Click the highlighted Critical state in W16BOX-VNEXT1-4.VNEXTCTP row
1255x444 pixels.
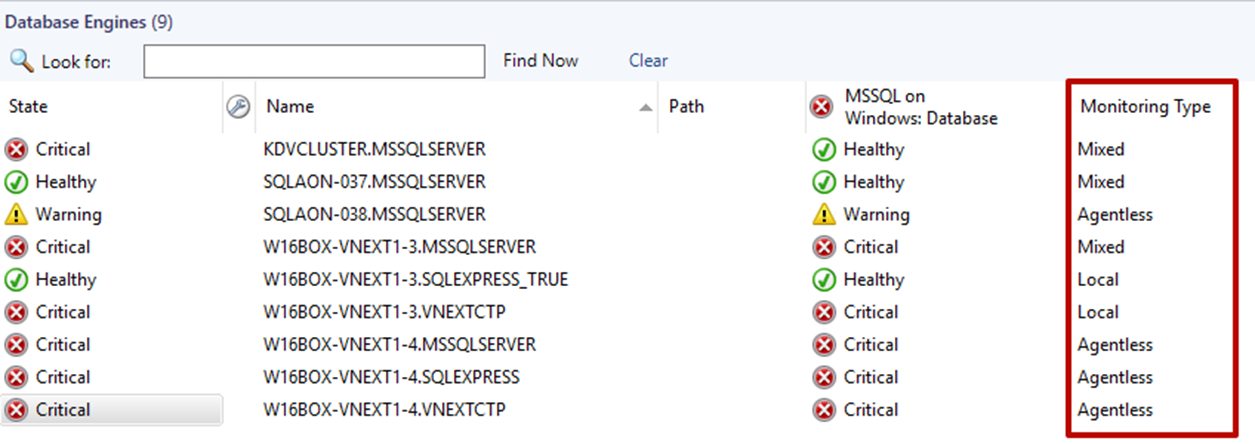(x=63, y=410)
